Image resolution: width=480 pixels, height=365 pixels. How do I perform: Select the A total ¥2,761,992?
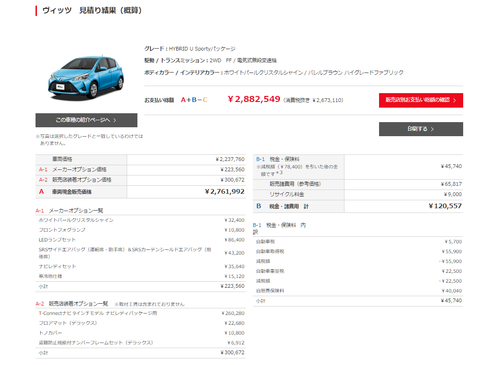coord(225,192)
